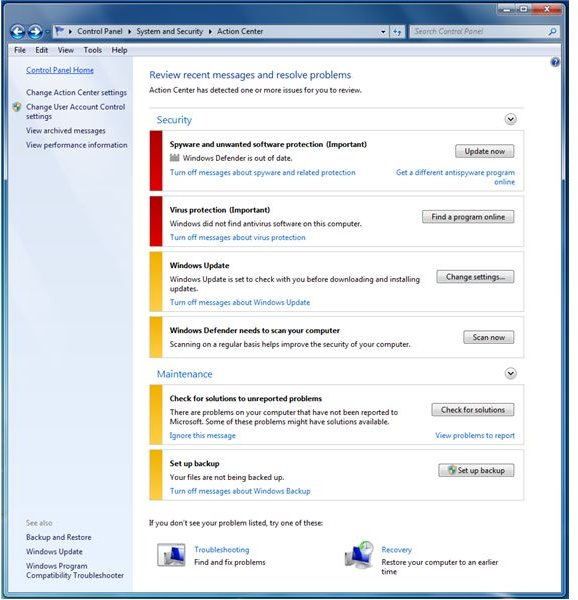Turn off messages about Windows Update
The image size is (578, 600).
tap(240, 302)
